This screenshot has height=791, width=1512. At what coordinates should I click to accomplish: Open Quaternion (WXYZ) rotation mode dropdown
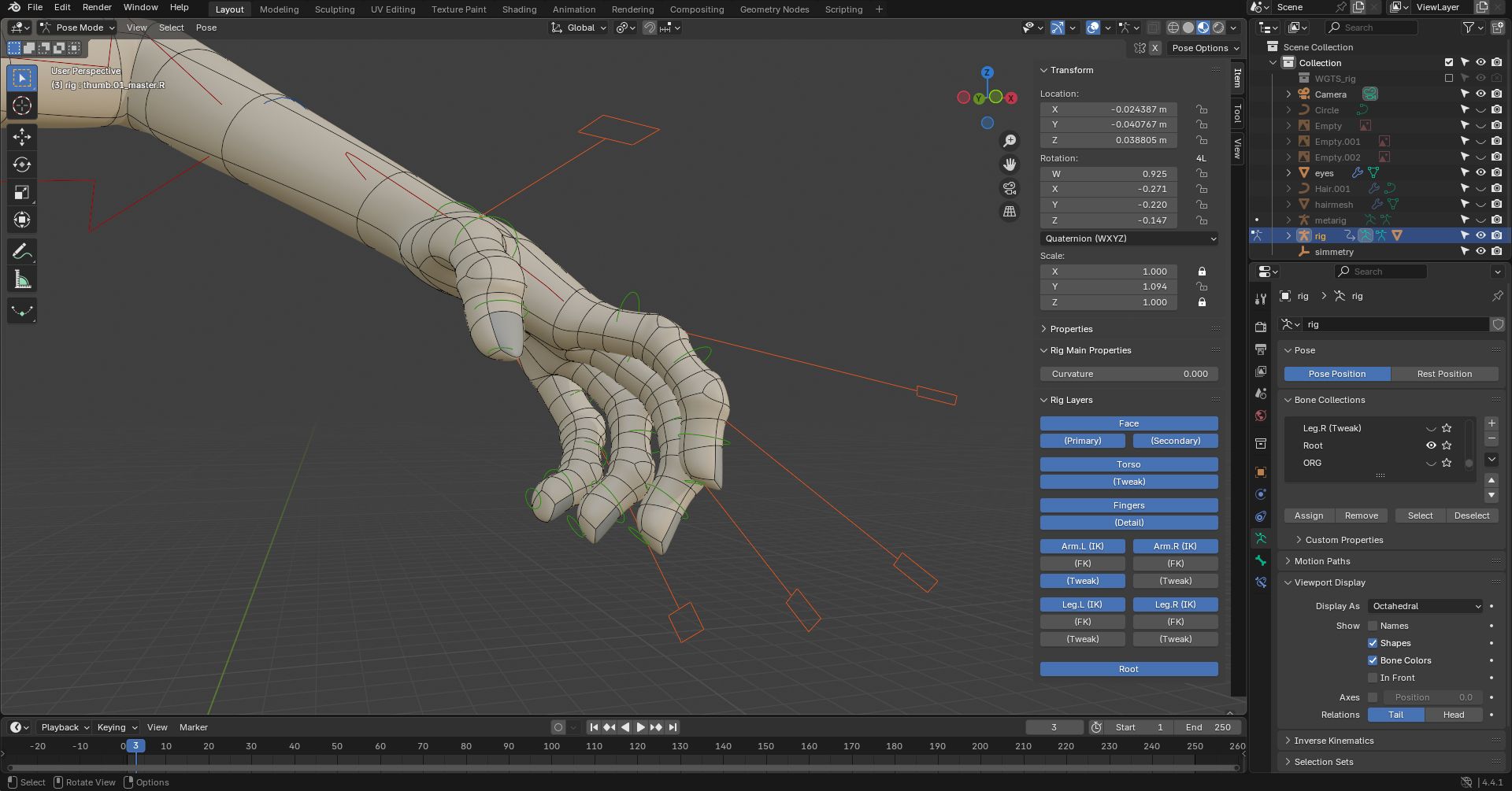click(x=1128, y=238)
